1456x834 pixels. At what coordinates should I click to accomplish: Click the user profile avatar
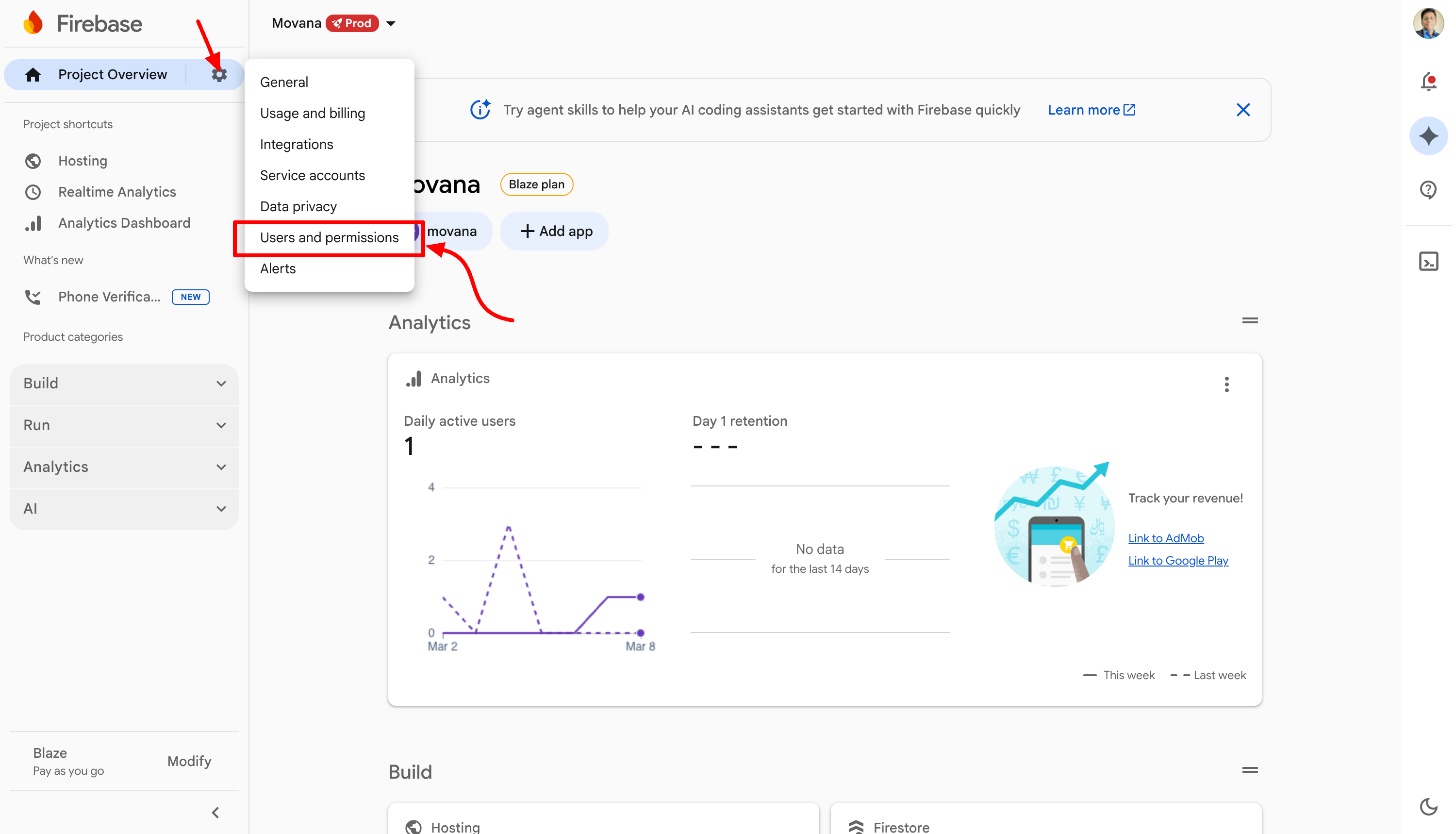tap(1428, 23)
